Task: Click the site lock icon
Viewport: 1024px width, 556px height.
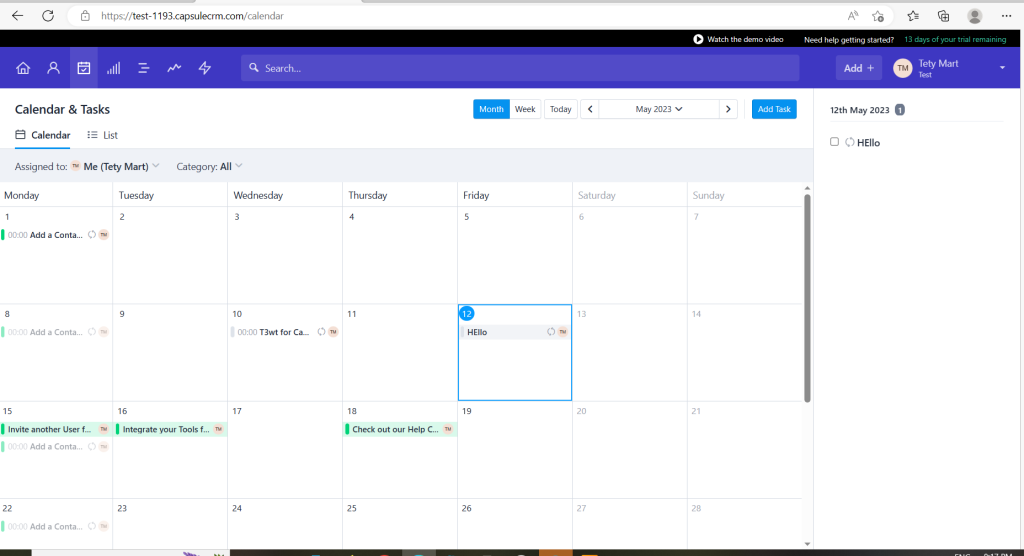Action: click(86, 16)
